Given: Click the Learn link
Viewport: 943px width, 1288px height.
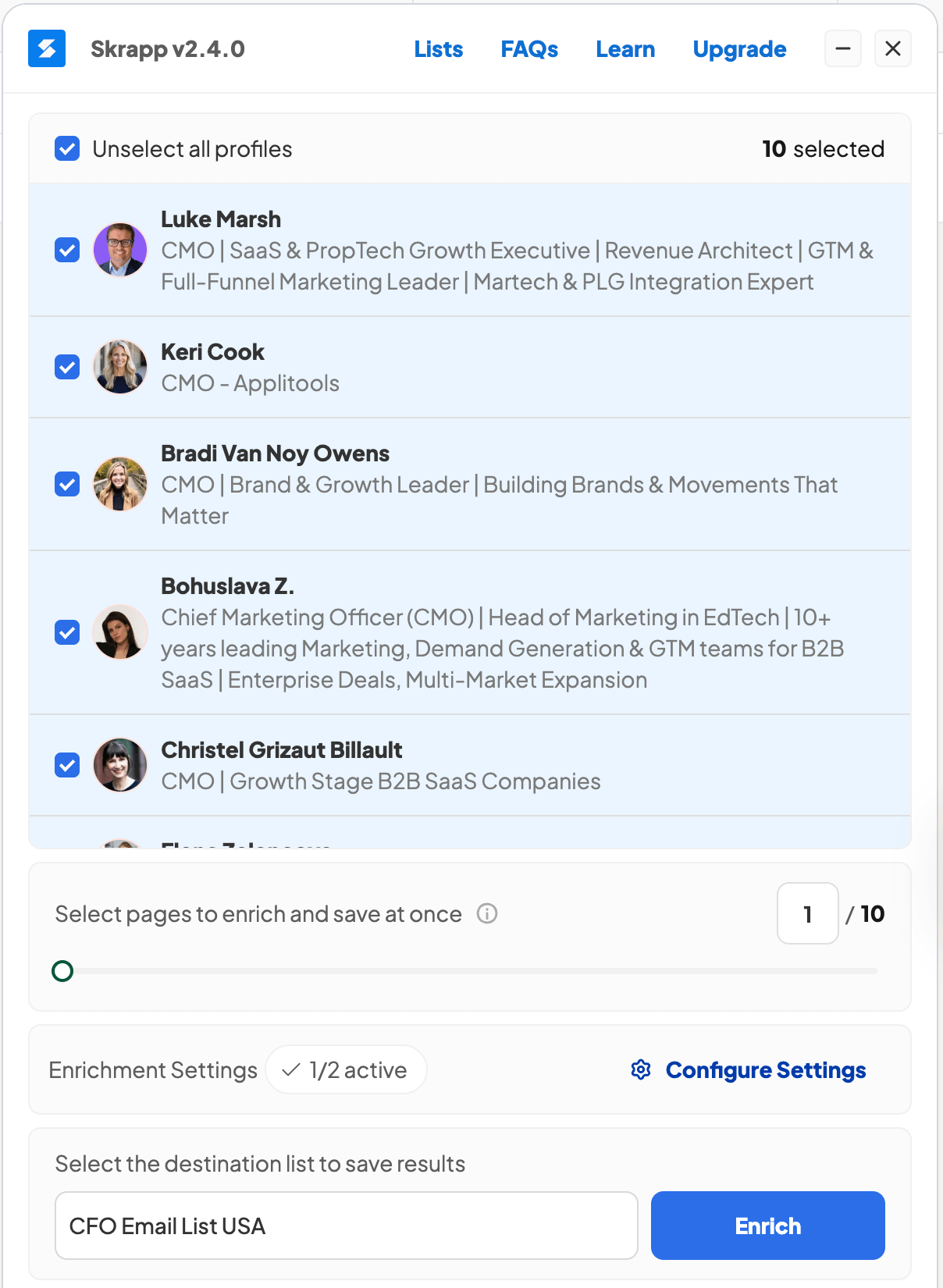Looking at the screenshot, I should coord(625,49).
